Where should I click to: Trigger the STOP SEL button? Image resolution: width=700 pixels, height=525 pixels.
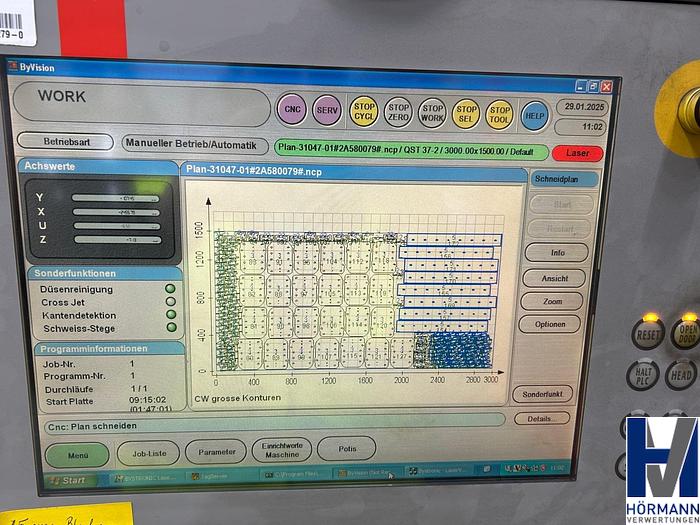tap(466, 114)
